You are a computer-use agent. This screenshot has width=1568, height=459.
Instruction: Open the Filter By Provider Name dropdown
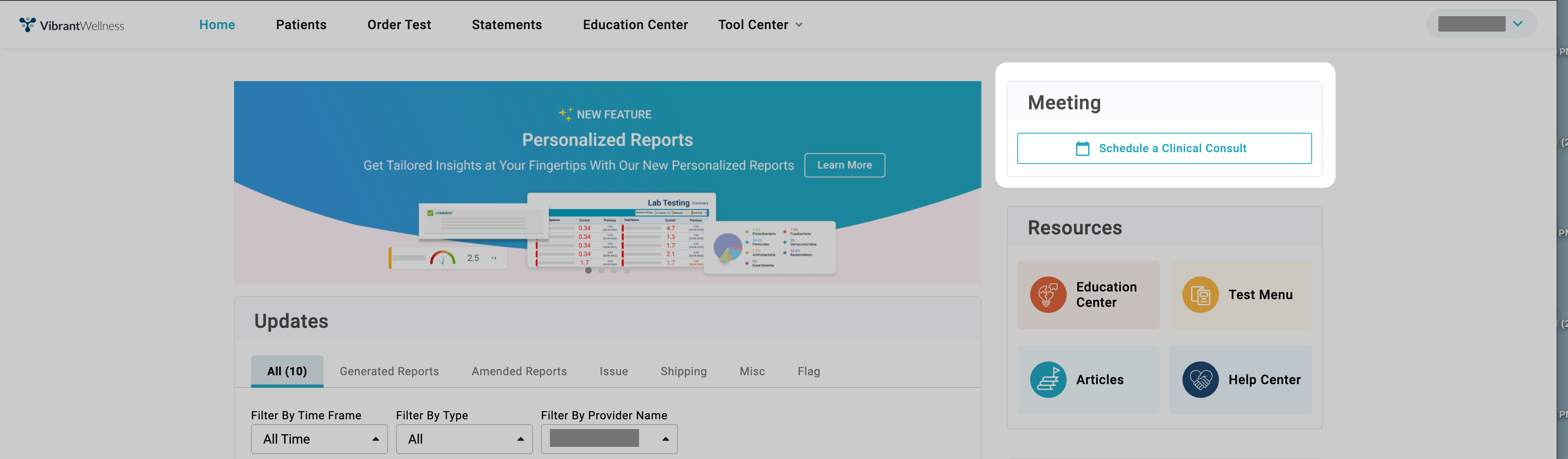click(x=609, y=439)
